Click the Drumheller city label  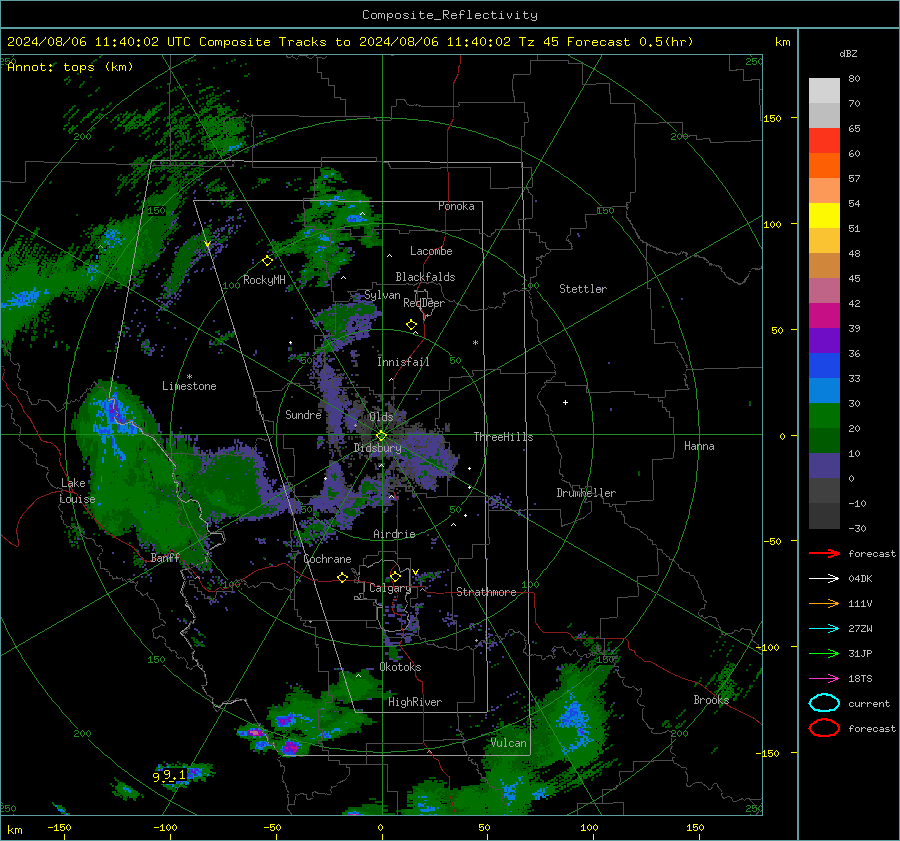(x=586, y=493)
